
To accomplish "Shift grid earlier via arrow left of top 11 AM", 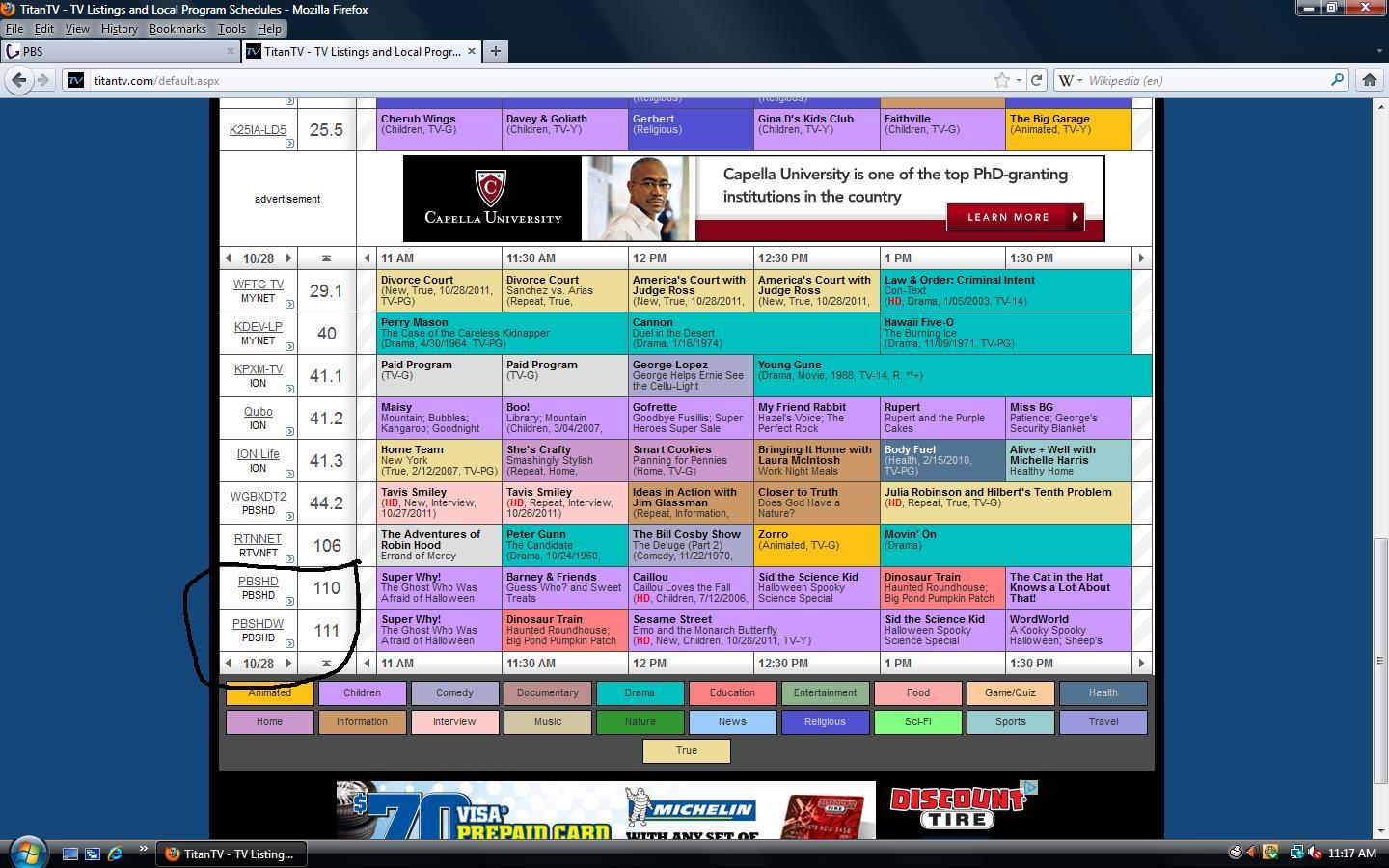I will [367, 258].
